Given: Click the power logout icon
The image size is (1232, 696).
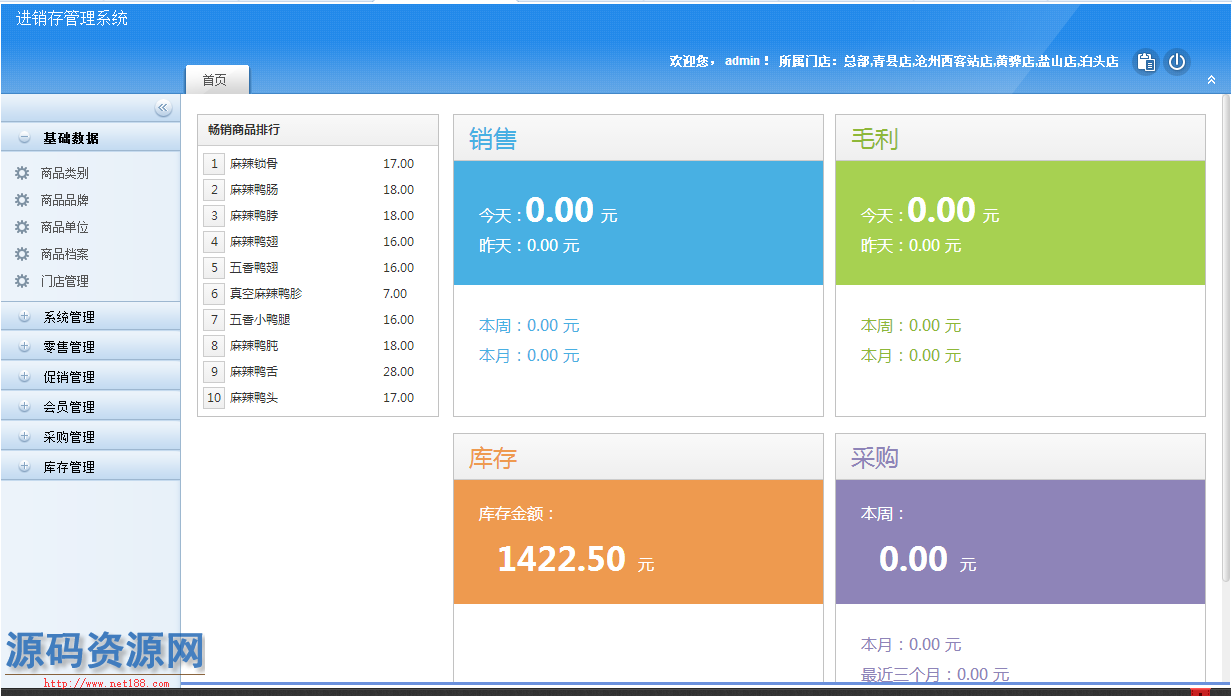Looking at the screenshot, I should pos(1177,62).
